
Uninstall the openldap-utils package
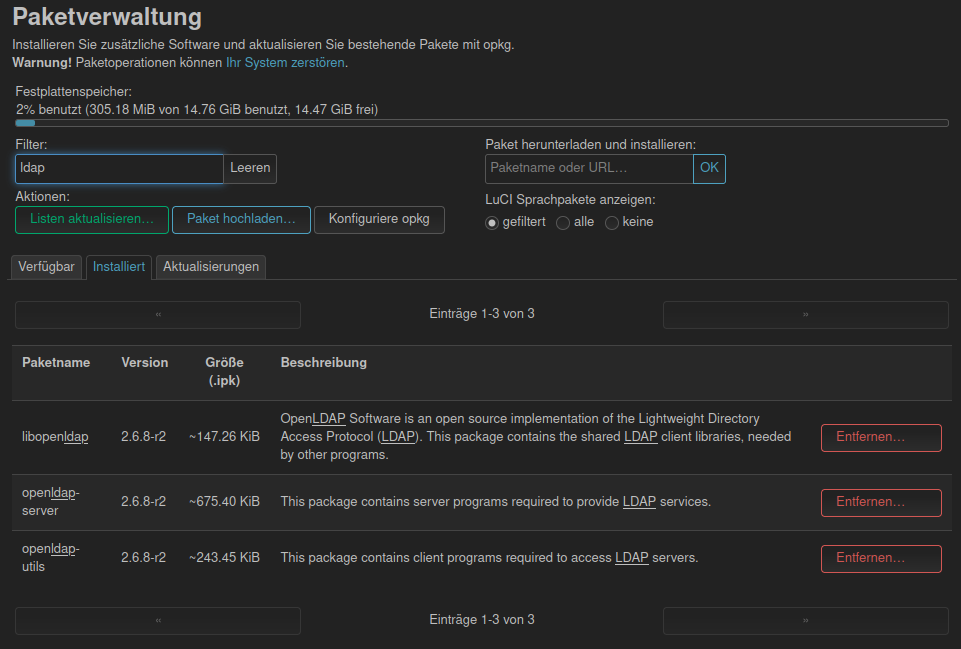881,558
